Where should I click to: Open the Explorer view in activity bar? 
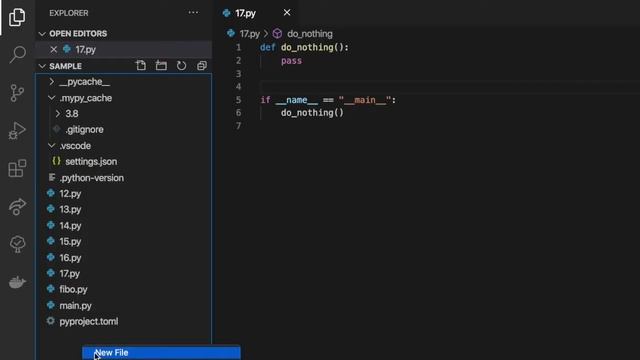click(x=17, y=17)
